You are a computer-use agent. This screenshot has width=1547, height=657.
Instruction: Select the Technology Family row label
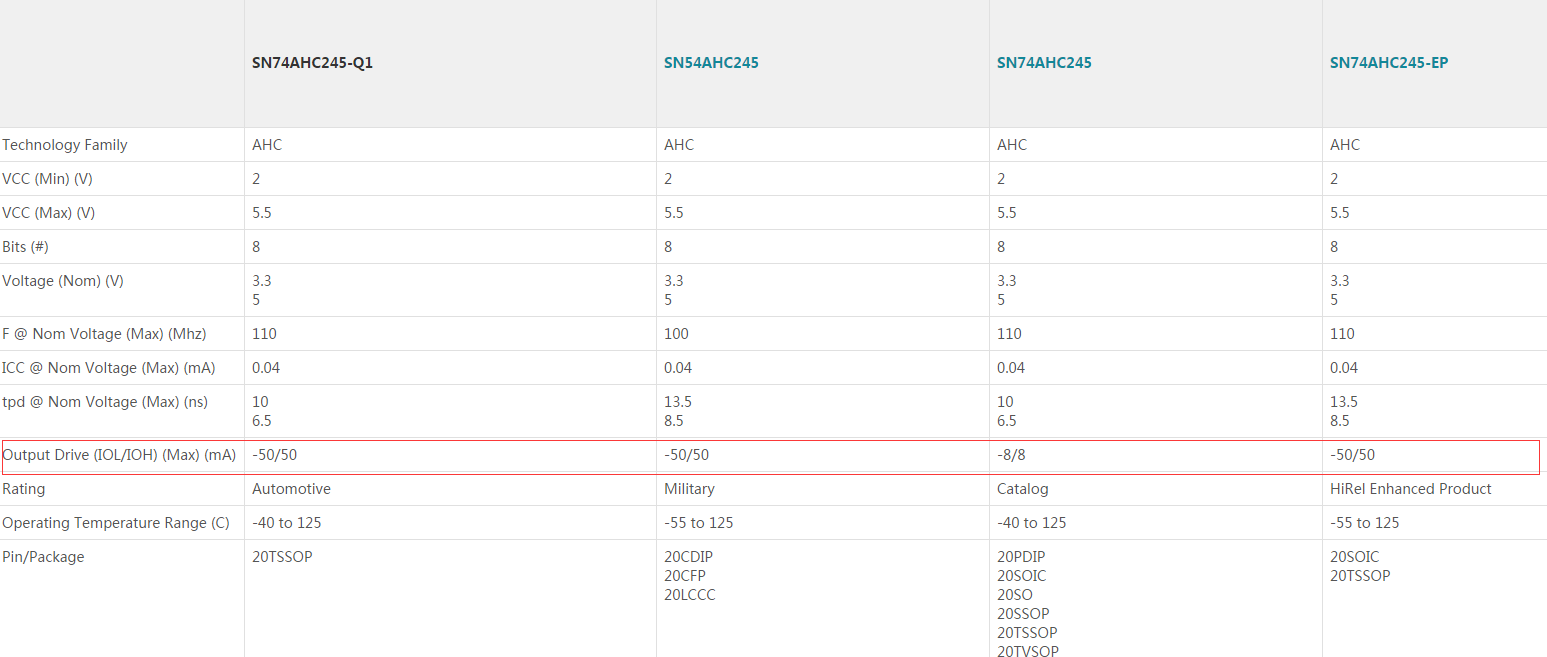tap(65, 145)
